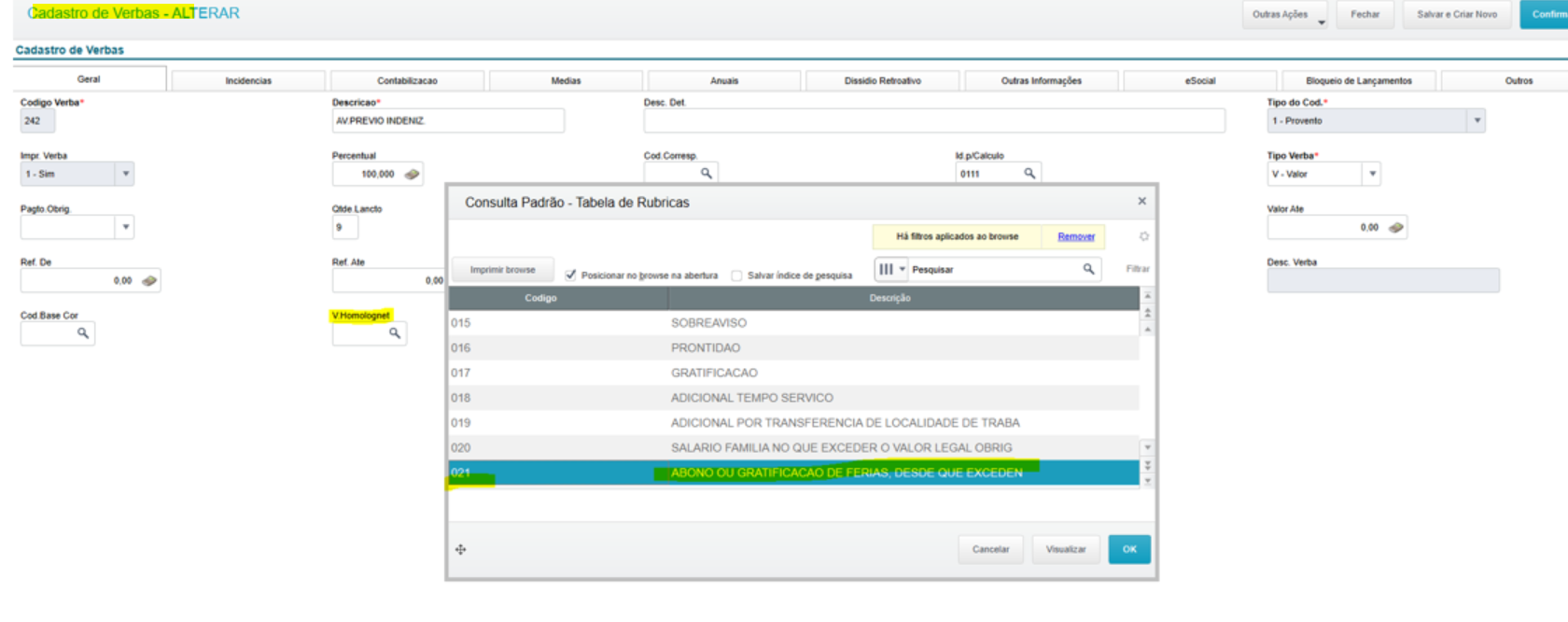Screen dimensions: 1568x622
Task: Click the Fechar button
Action: (1365, 15)
